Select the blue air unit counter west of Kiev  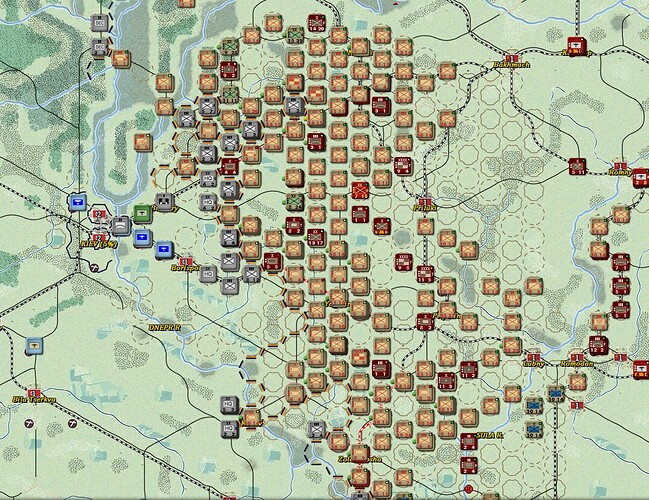point(78,202)
